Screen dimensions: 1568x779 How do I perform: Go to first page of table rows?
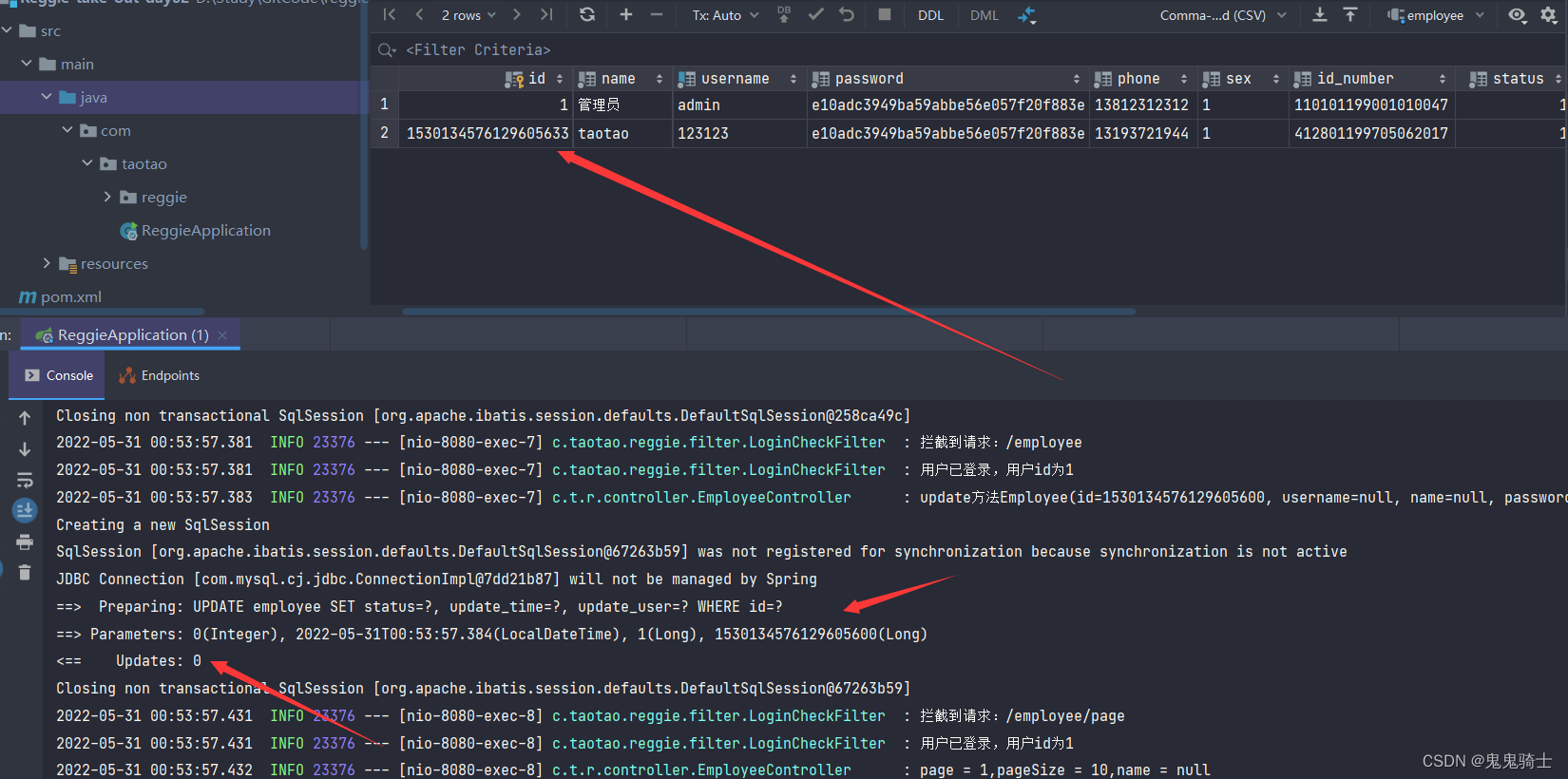click(390, 14)
